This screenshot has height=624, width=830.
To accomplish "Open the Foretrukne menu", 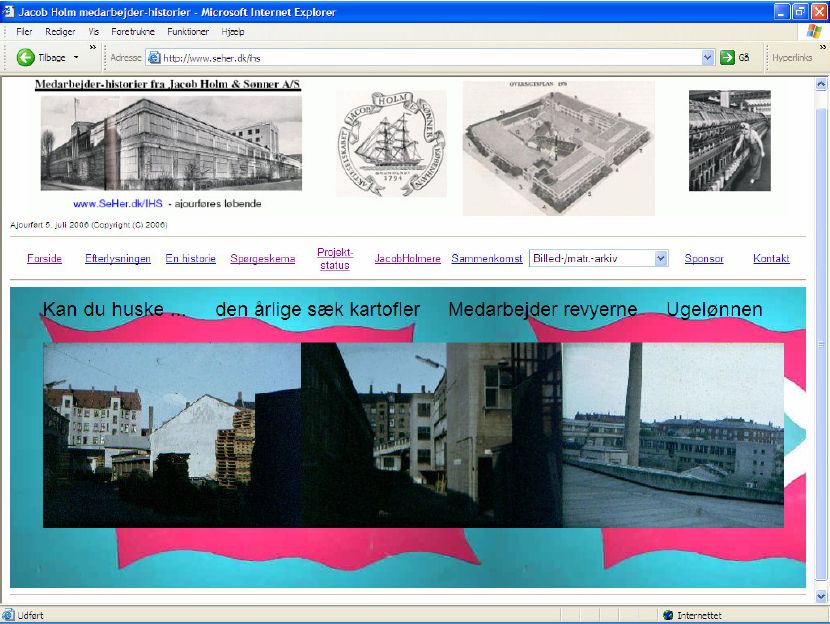I will pos(133,32).
